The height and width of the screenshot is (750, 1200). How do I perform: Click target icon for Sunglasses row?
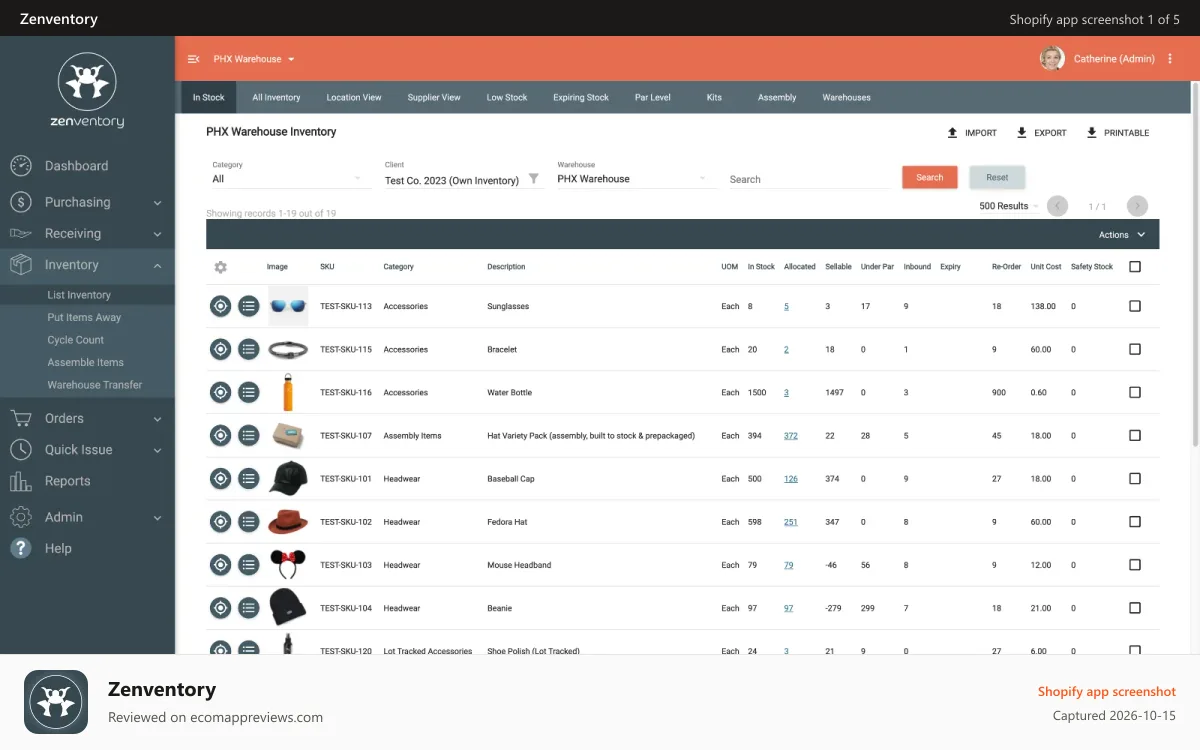tap(221, 306)
